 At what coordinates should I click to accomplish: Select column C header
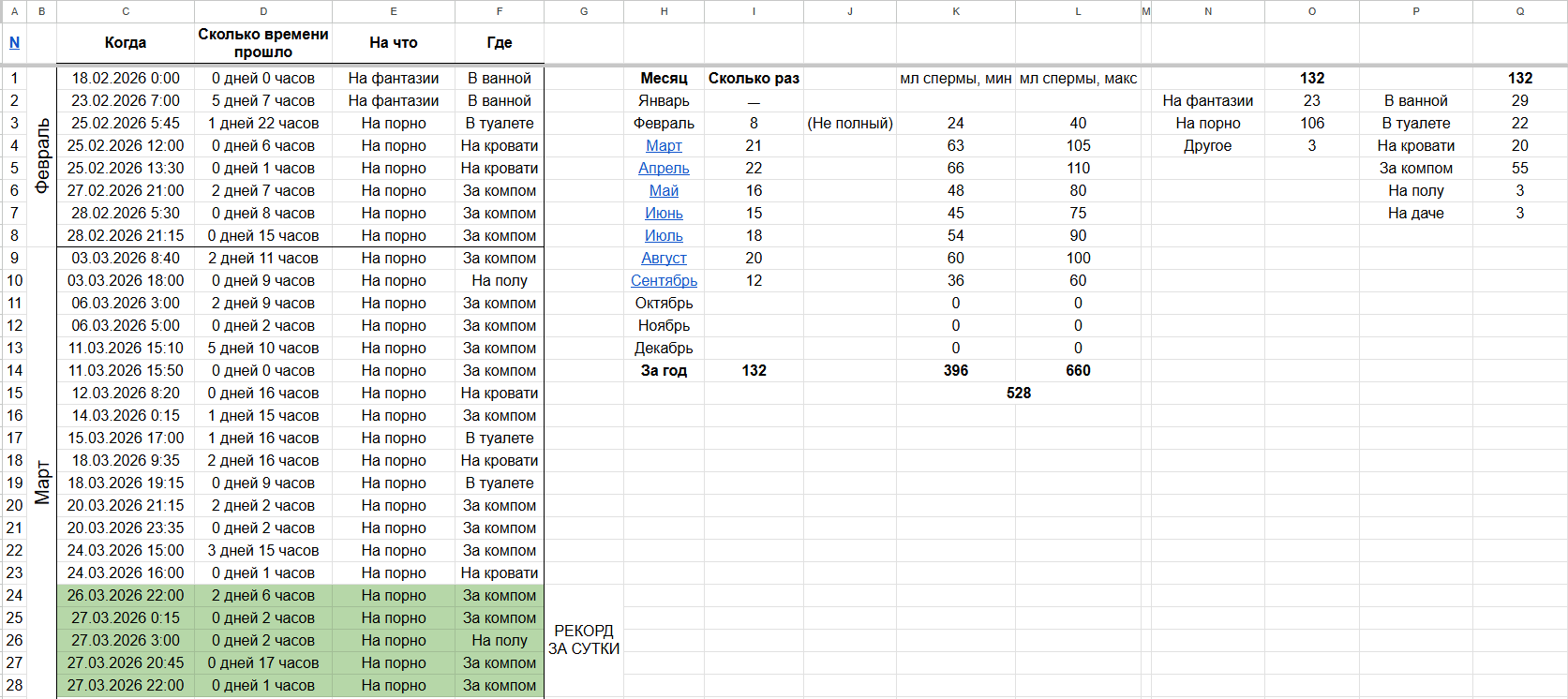pos(126,11)
